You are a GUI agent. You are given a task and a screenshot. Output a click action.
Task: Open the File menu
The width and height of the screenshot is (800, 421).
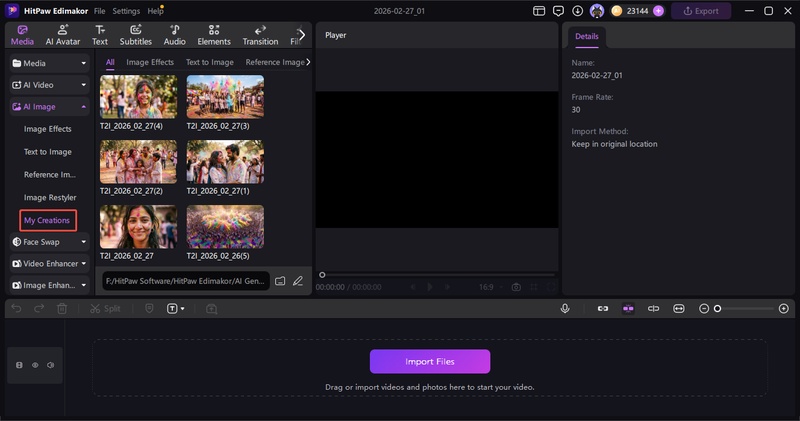pos(99,11)
